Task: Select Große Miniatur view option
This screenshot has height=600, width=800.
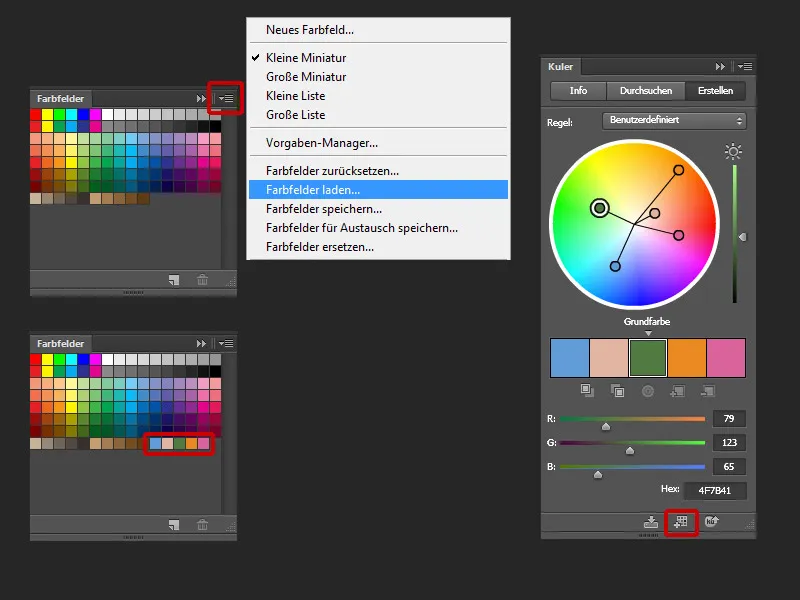Action: coord(306,77)
